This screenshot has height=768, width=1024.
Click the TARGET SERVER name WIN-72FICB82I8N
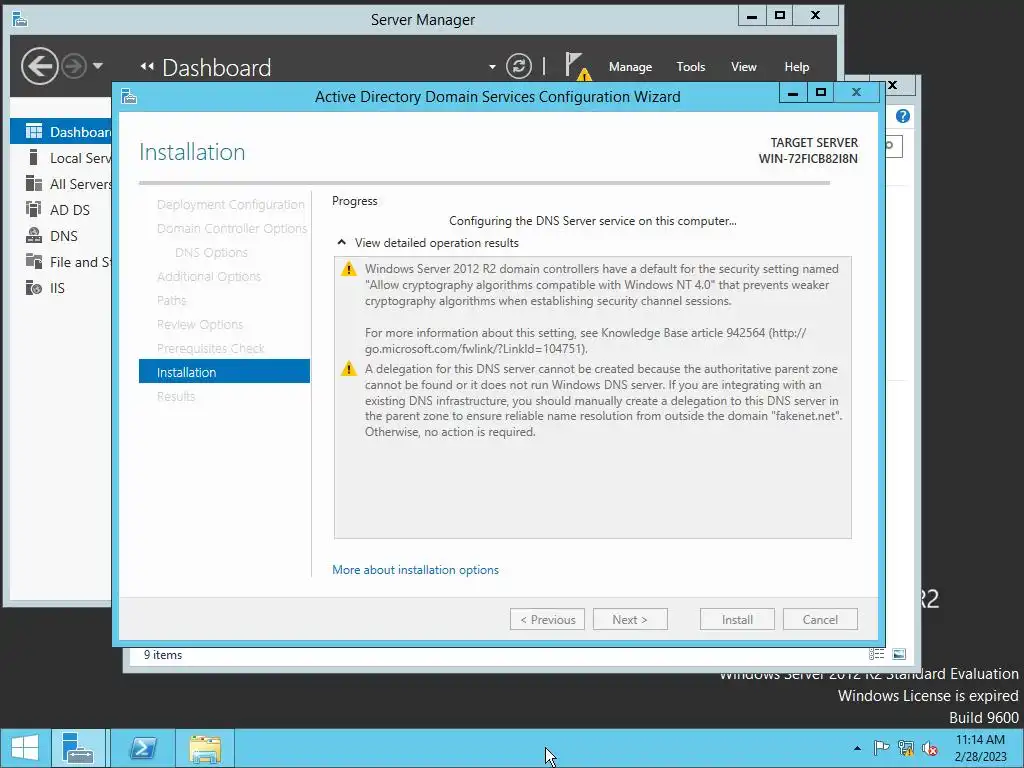click(x=808, y=159)
